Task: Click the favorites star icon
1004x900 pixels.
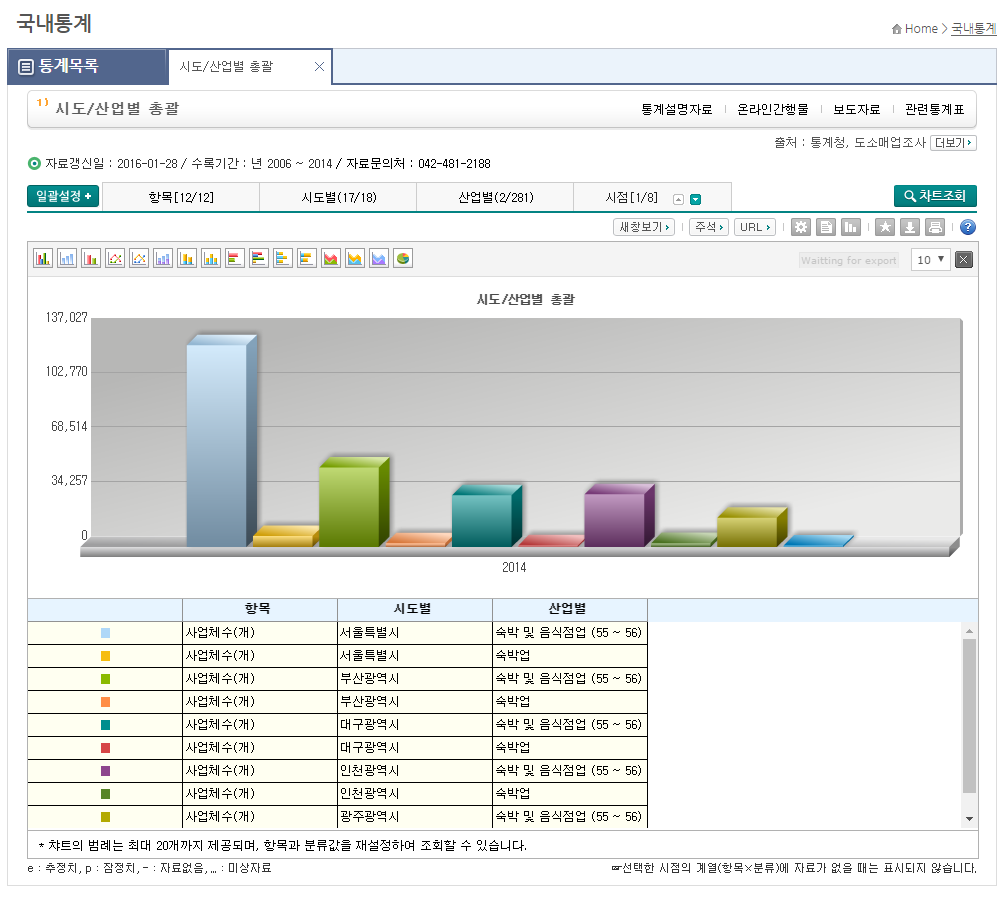Action: coord(886,227)
